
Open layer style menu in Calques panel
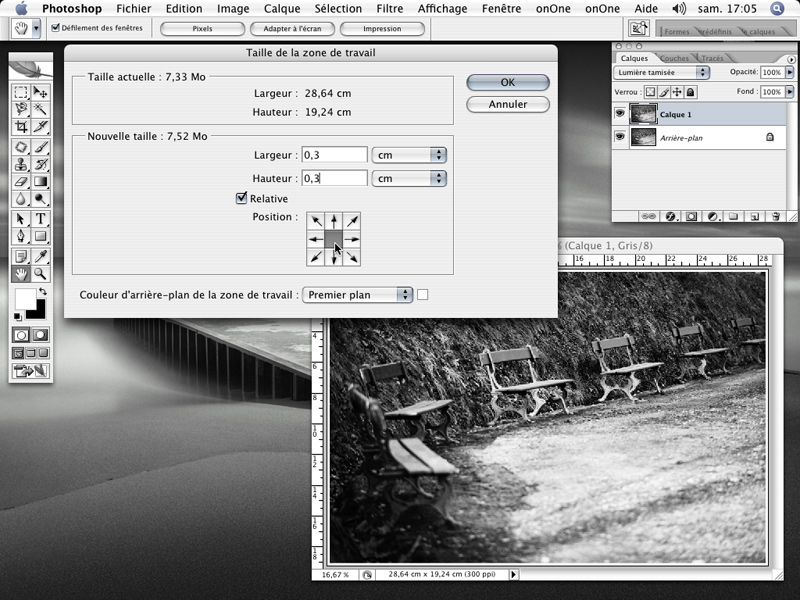click(670, 216)
